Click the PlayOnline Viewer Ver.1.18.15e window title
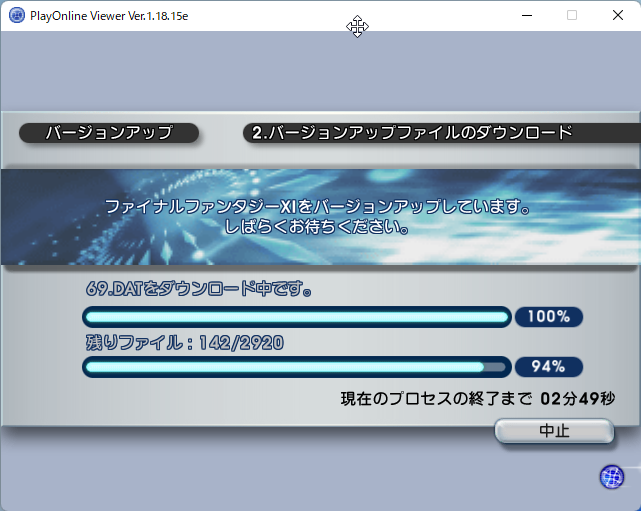Viewport: 641px width, 511px height. [109, 16]
